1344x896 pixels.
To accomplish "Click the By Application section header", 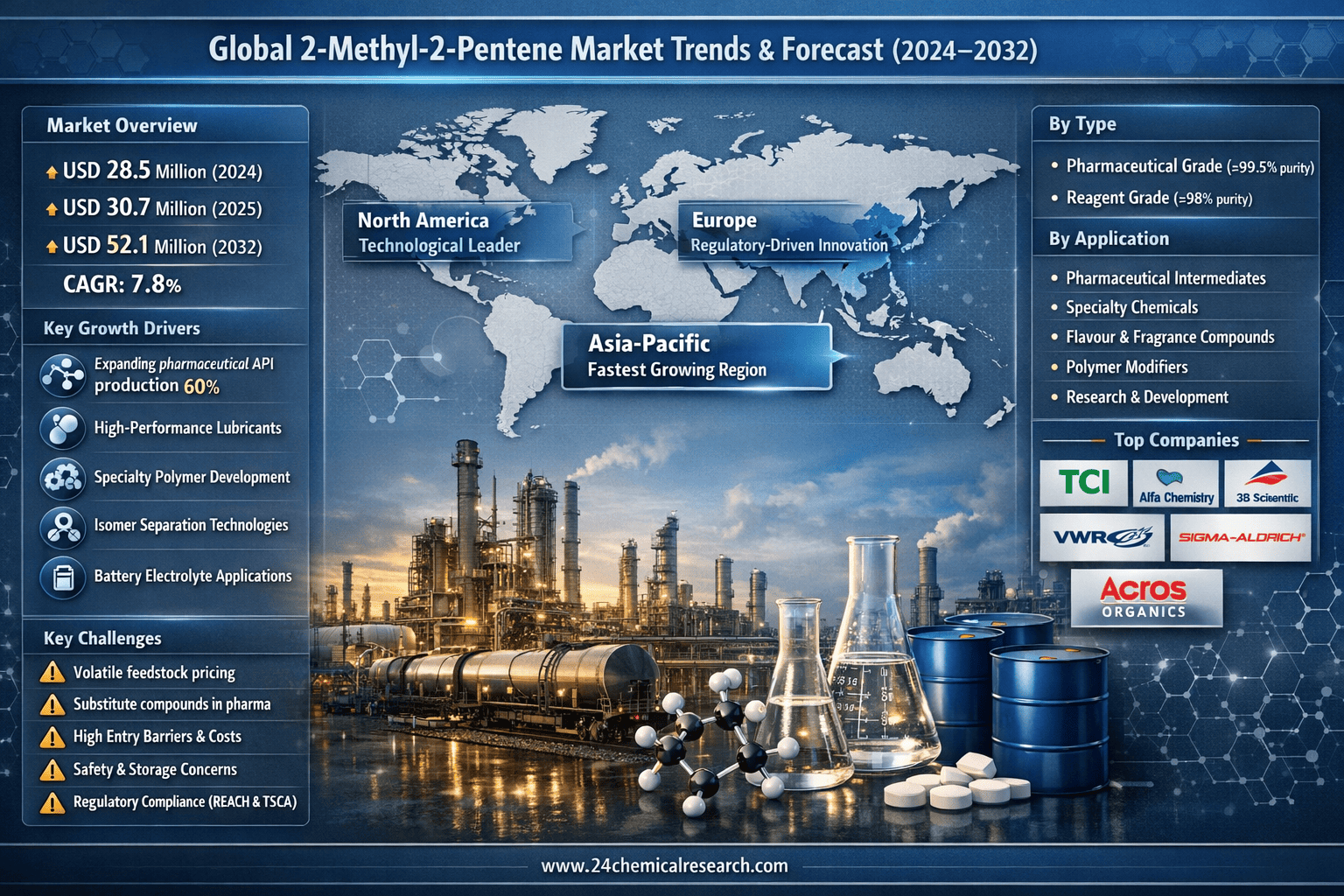I will pos(1109,239).
